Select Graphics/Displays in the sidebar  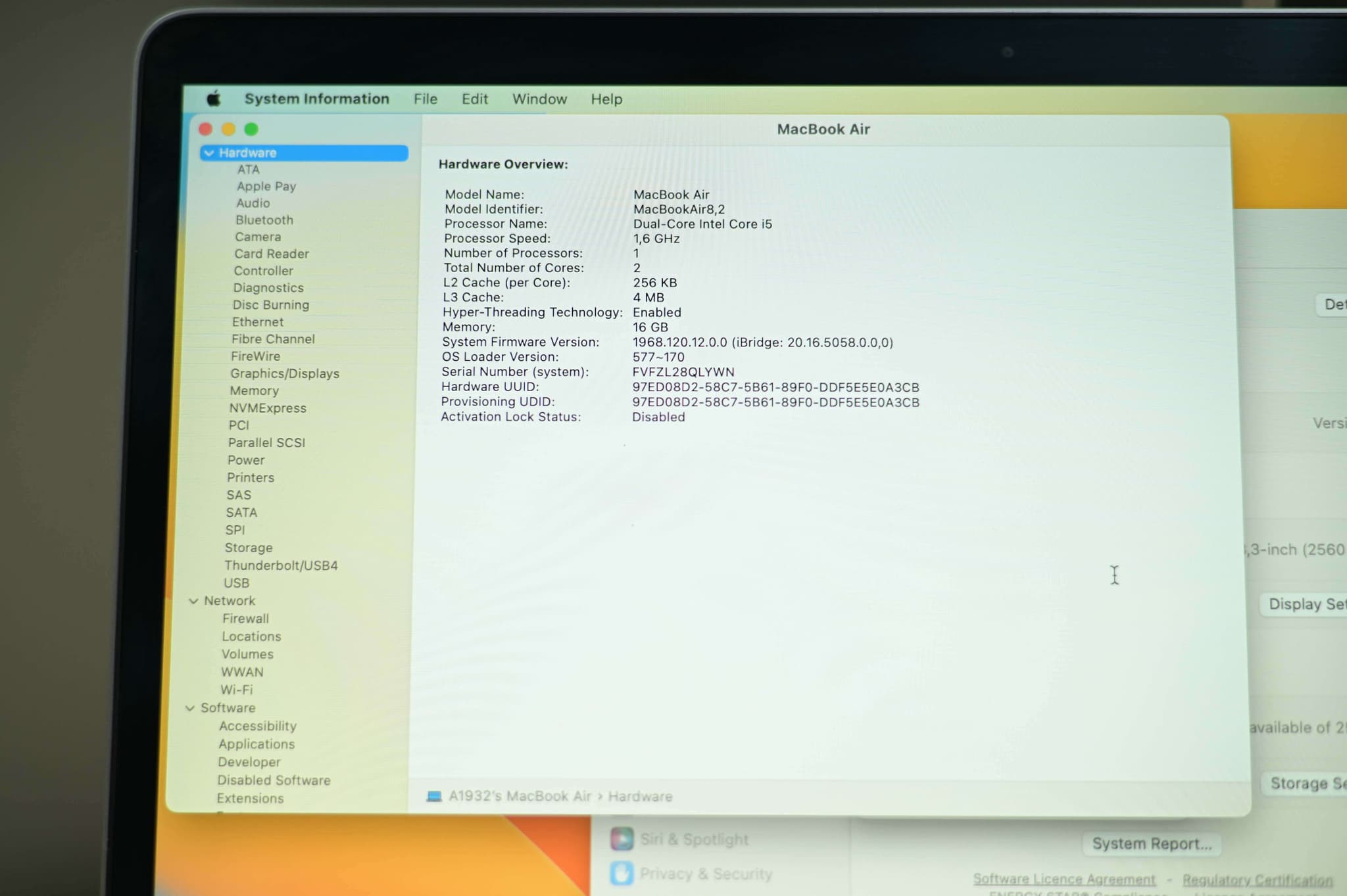285,373
